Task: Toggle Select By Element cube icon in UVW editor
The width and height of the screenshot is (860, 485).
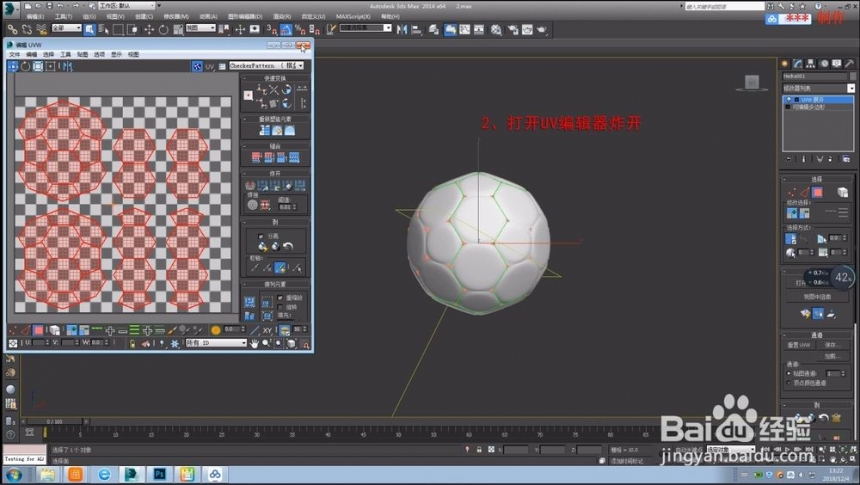Action: pyautogui.click(x=55, y=330)
